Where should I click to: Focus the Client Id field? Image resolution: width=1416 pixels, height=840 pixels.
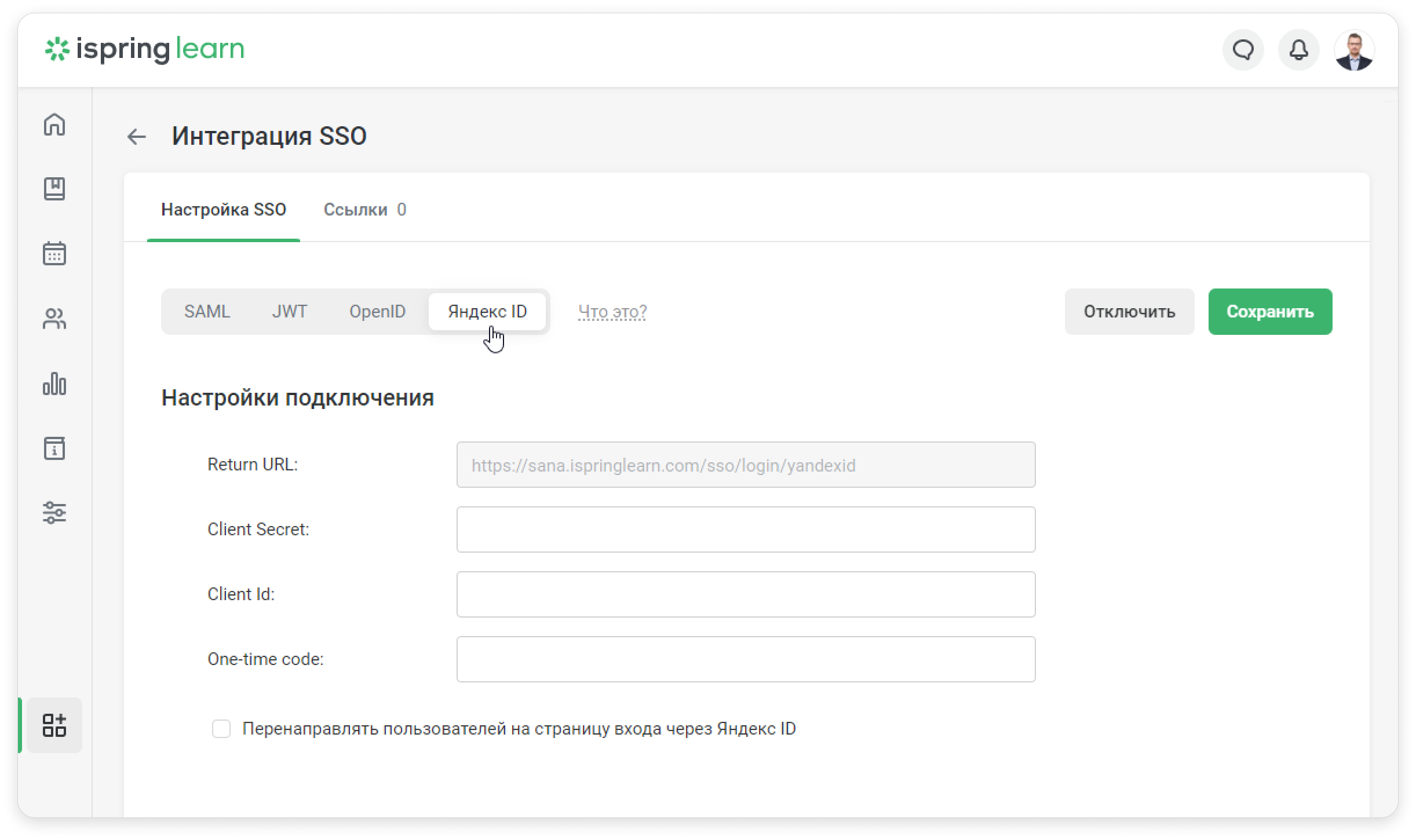tap(746, 594)
